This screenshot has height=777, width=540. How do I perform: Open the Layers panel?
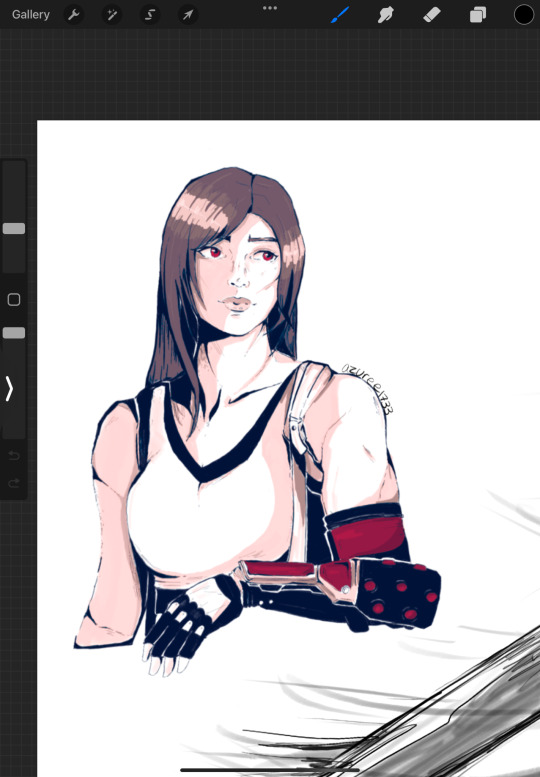click(x=478, y=15)
